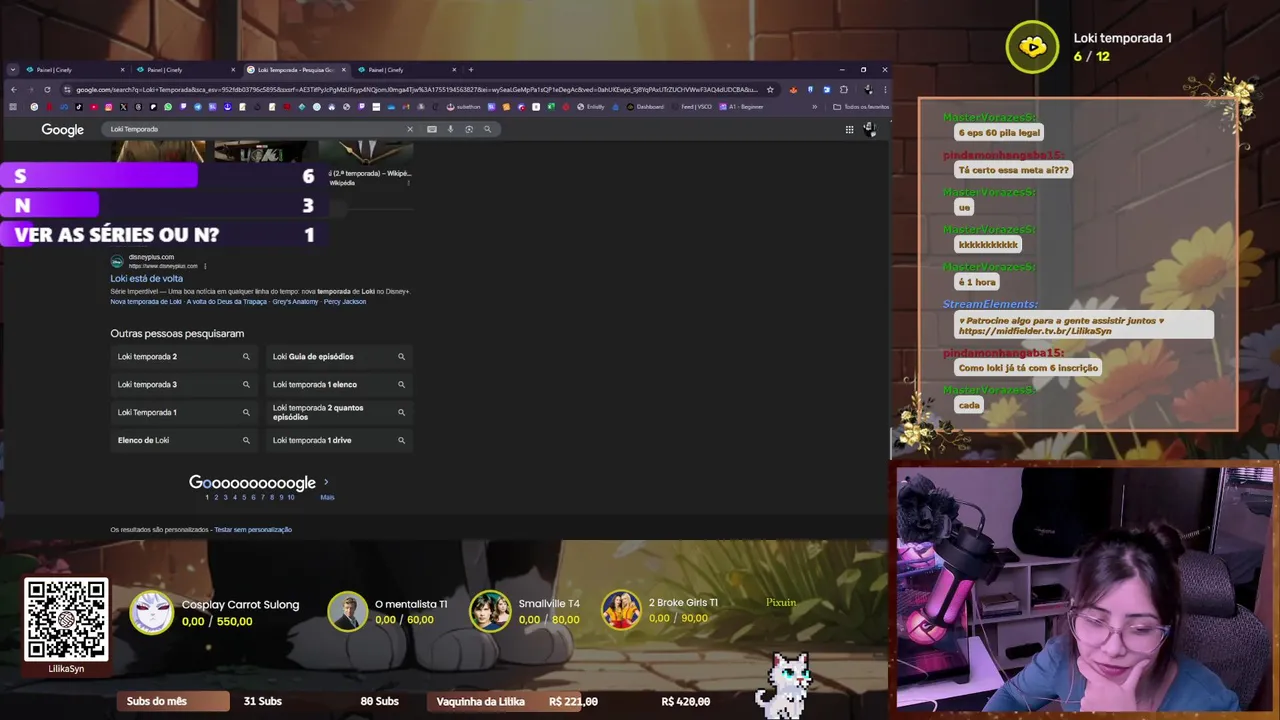Go back using the browser back arrow
Image resolution: width=1280 pixels, height=720 pixels.
[14, 90]
